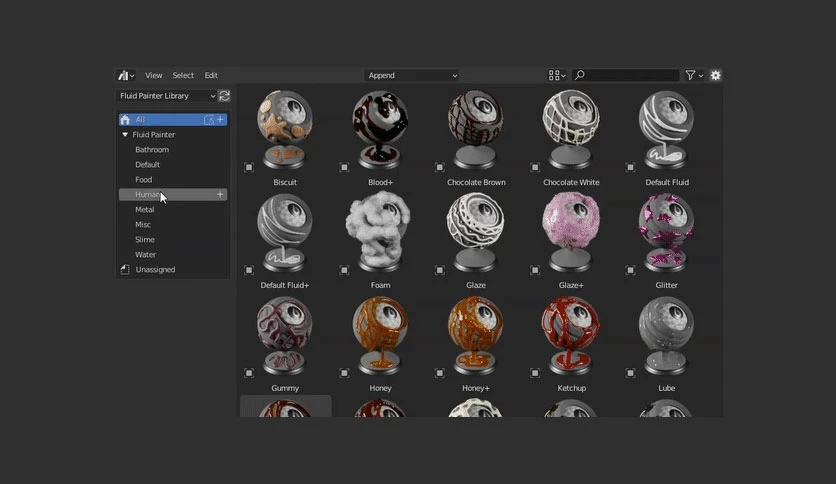Select the Honey+ material thumbnail
The width and height of the screenshot is (836, 484).
pos(476,336)
